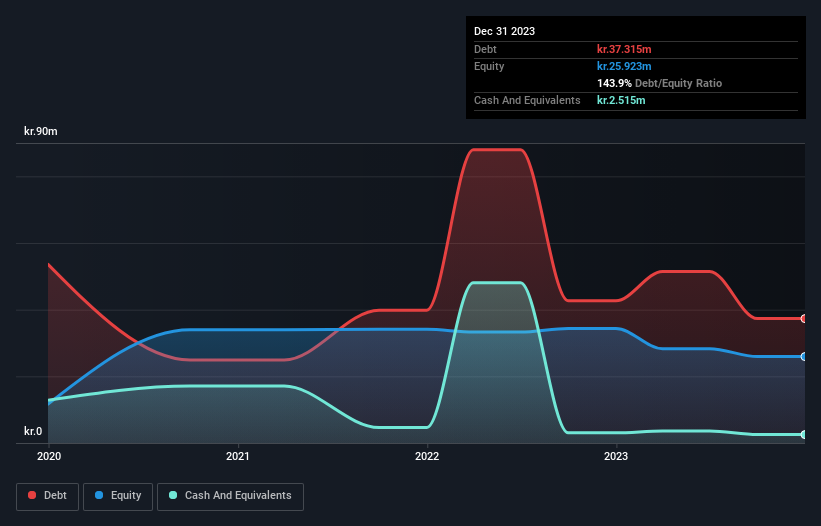
Task: Click the Equity row label in tooltip
Action: (x=489, y=66)
